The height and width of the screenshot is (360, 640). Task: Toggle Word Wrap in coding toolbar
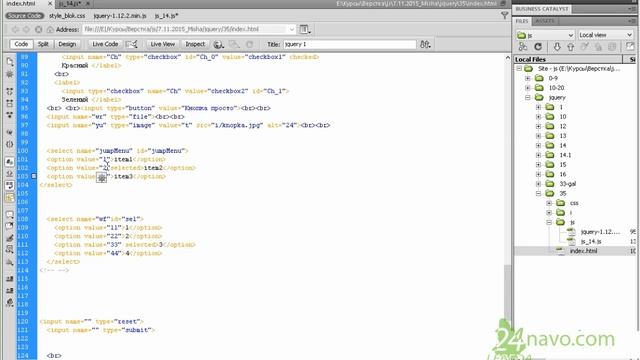[x=10, y=185]
